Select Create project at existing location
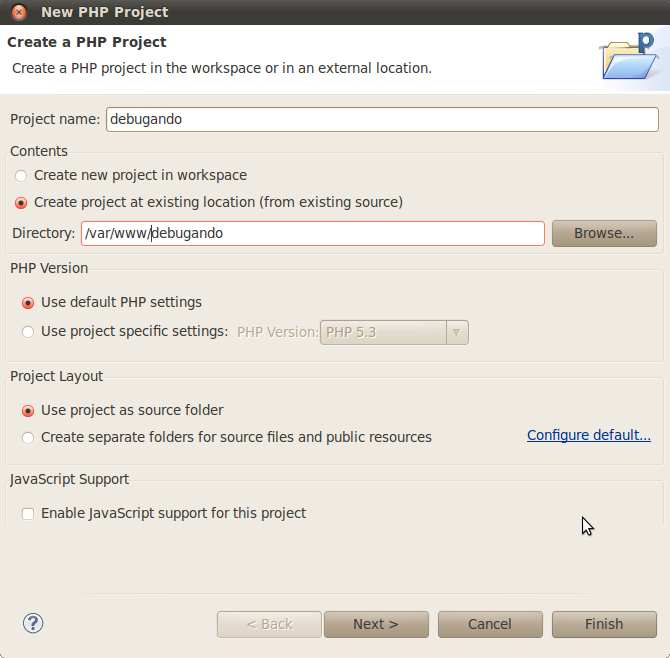 tap(22, 202)
